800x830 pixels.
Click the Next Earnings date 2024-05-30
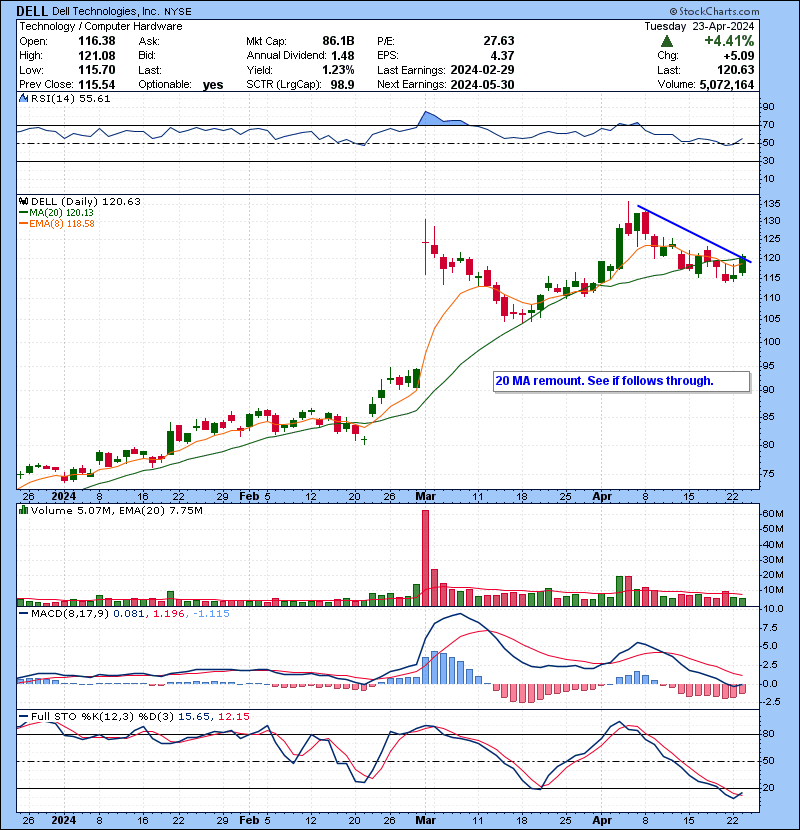(x=482, y=84)
